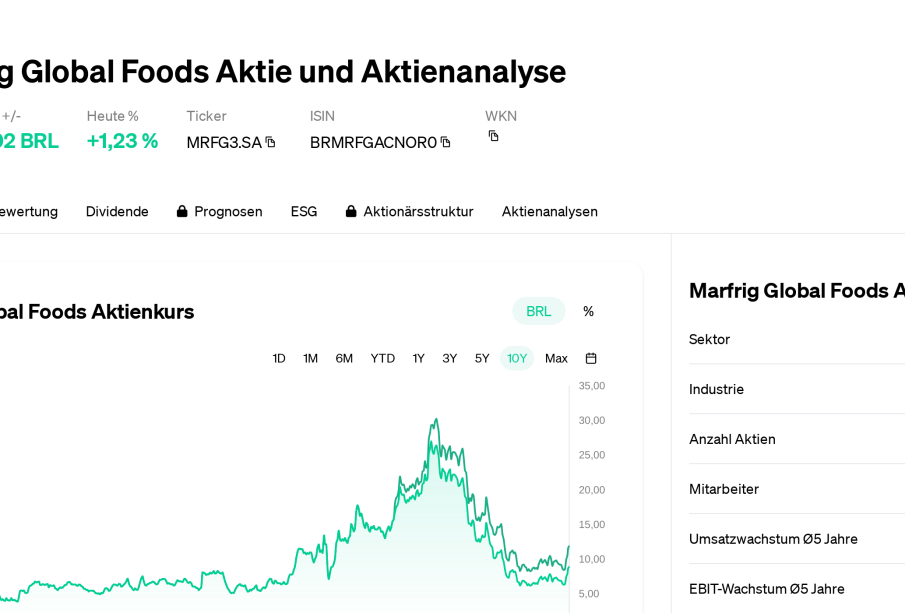Set chart range to YTD
Viewport: 905px width, 613px height.
coord(382,358)
